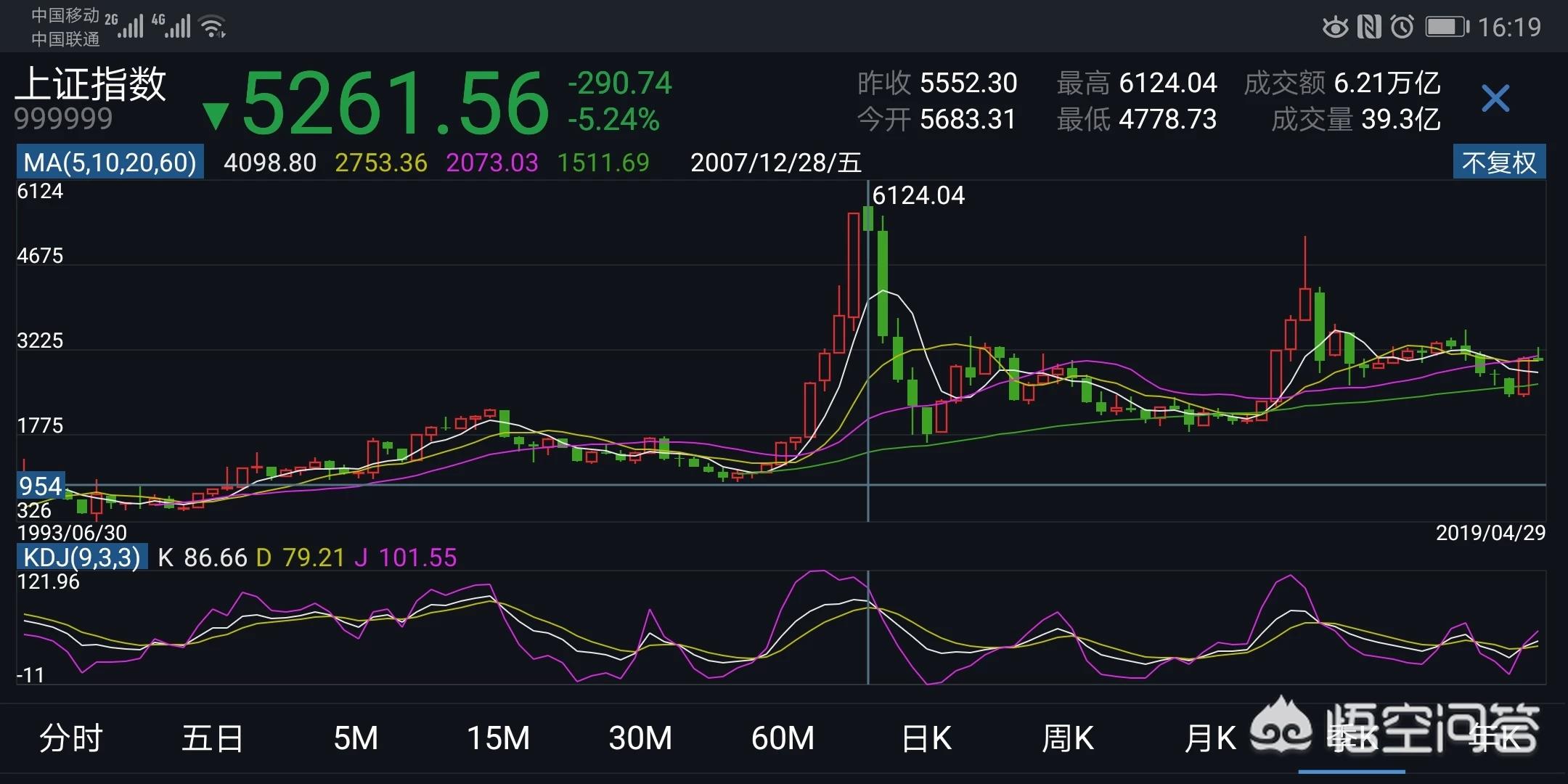Click the 最高 6124.04 header value
The image size is (1568, 784).
(x=1168, y=83)
